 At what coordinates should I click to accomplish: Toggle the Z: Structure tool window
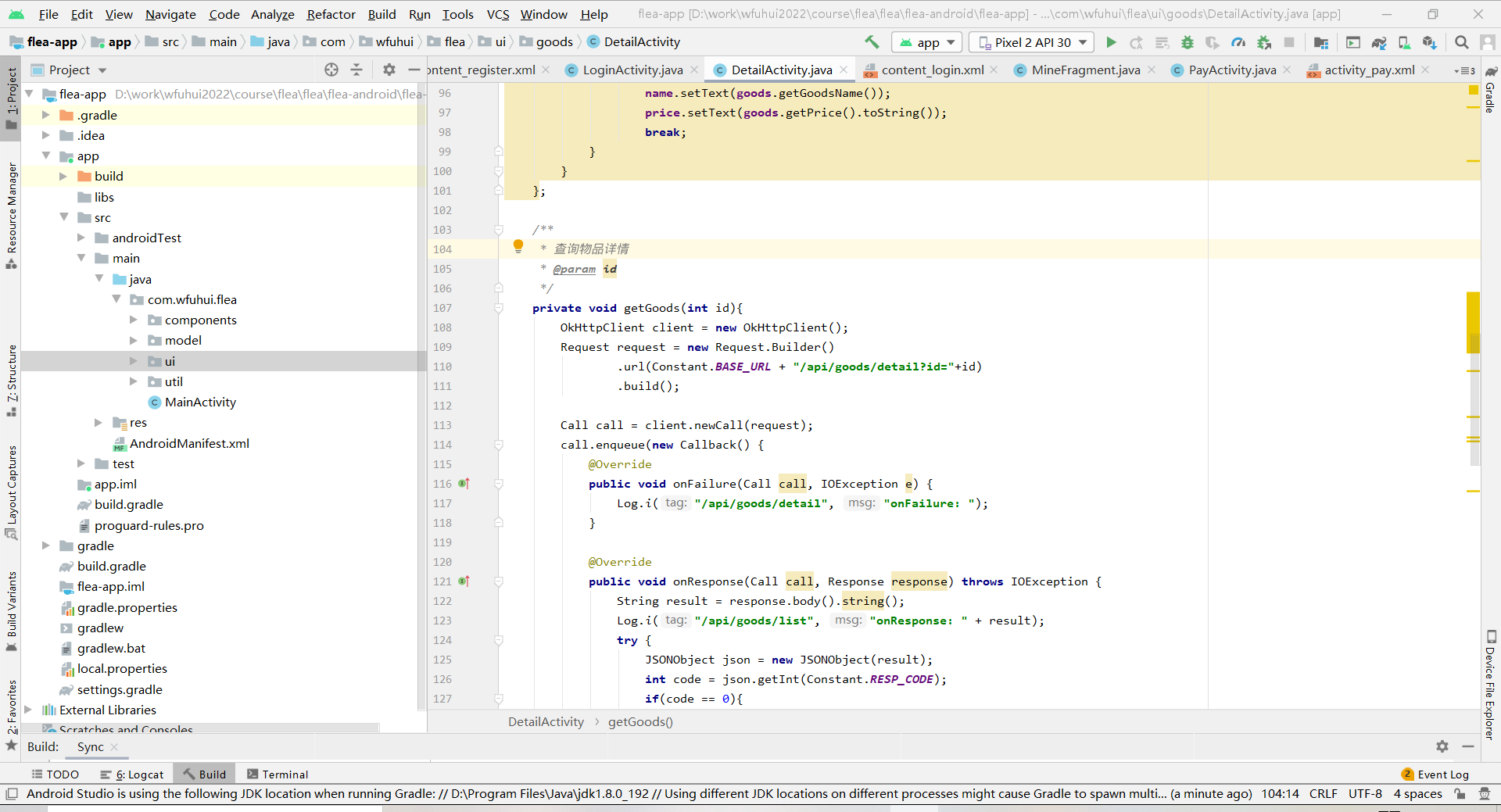click(11, 381)
